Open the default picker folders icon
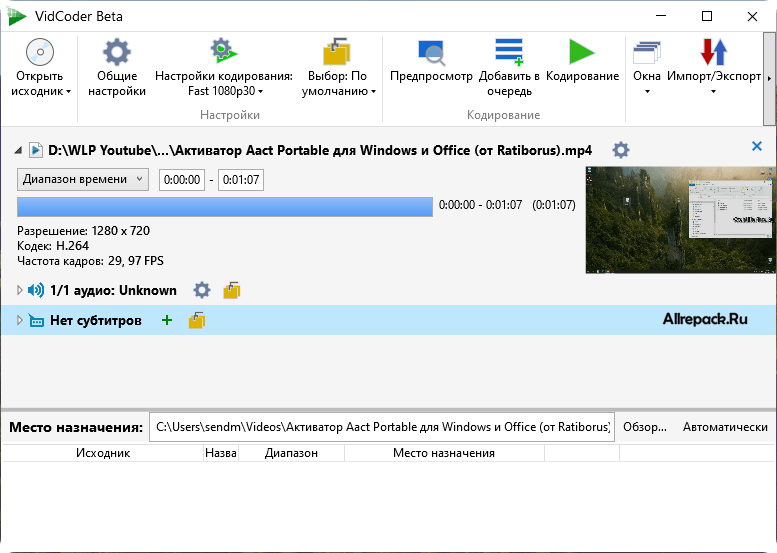The width and height of the screenshot is (777, 553). pyautogui.click(x=337, y=52)
